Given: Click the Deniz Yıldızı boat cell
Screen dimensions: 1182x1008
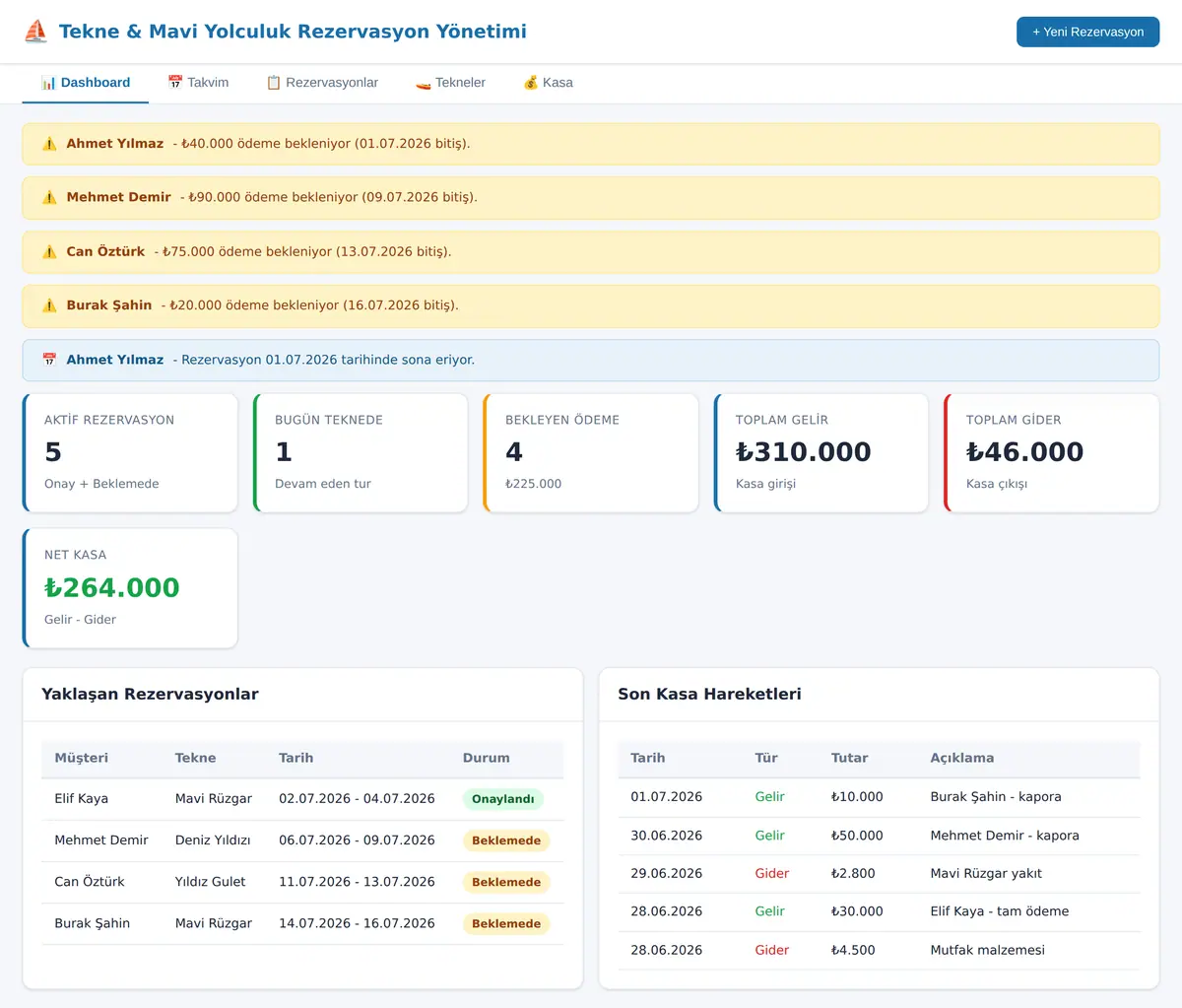Looking at the screenshot, I should click(213, 840).
